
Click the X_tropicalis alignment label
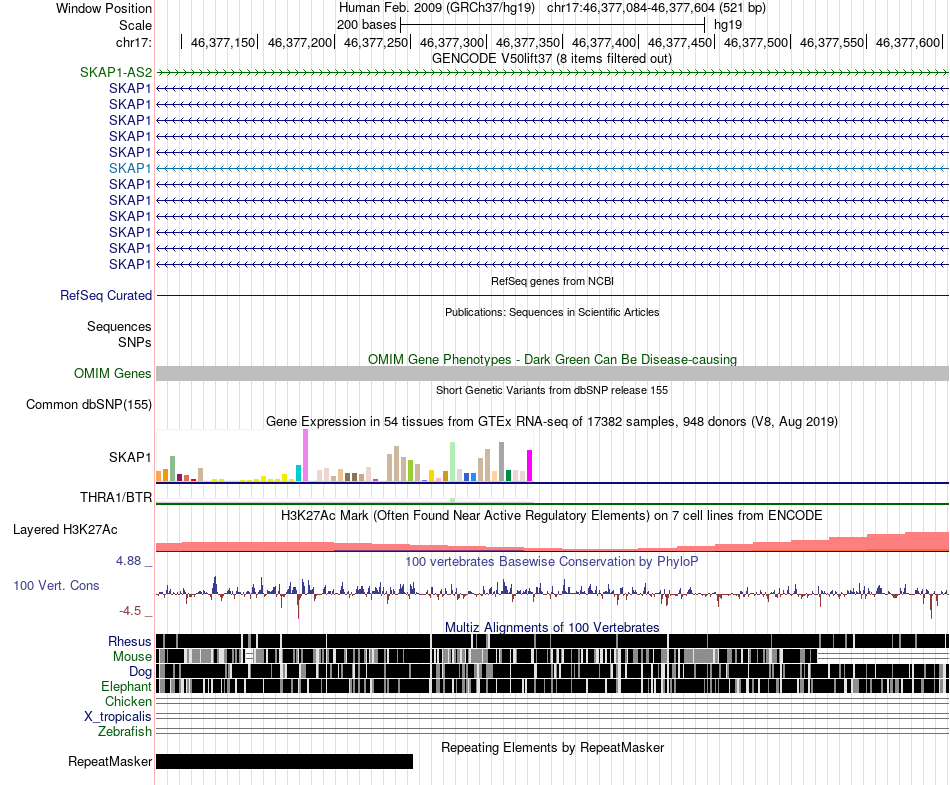[x=118, y=717]
